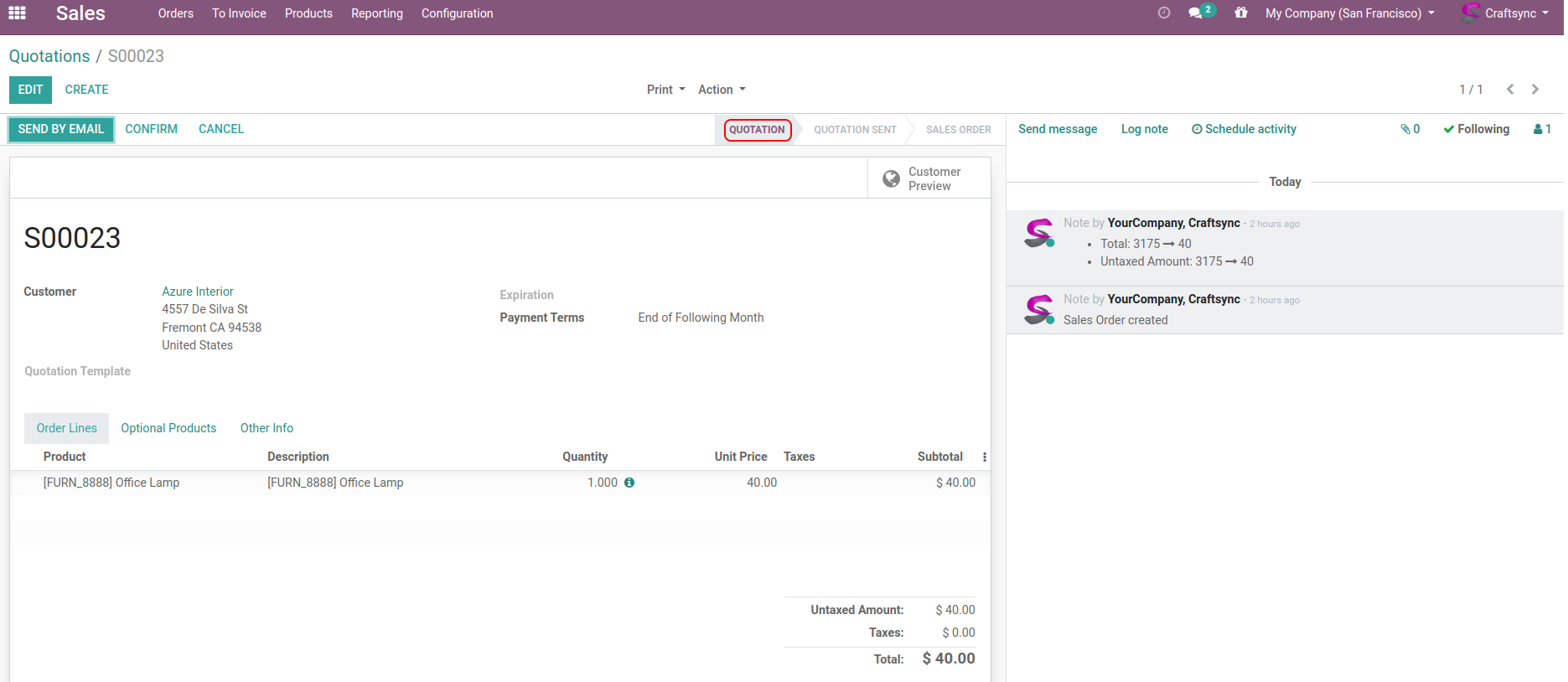
Task: Click the clock activities icon in top bar
Action: coord(1163,13)
